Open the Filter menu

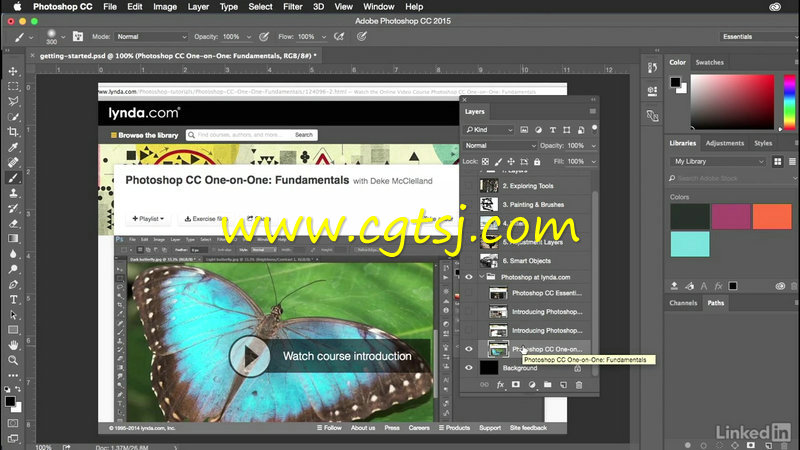point(292,7)
